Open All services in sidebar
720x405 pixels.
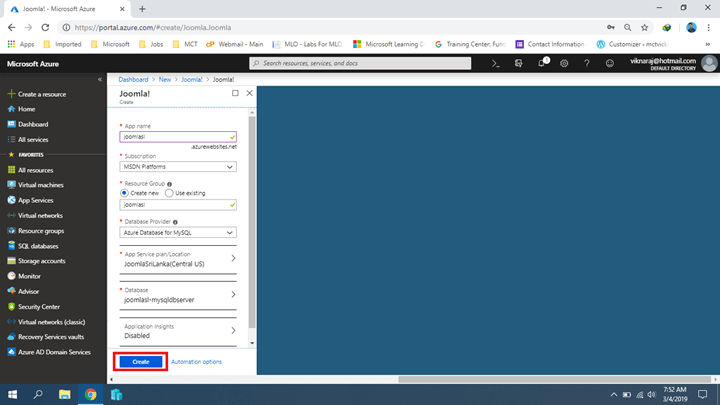33,140
